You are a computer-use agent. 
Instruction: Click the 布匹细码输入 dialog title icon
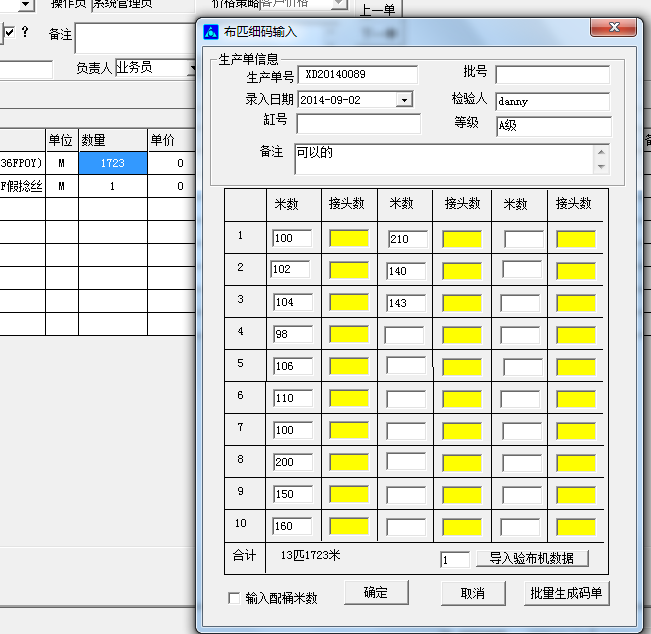[x=211, y=32]
